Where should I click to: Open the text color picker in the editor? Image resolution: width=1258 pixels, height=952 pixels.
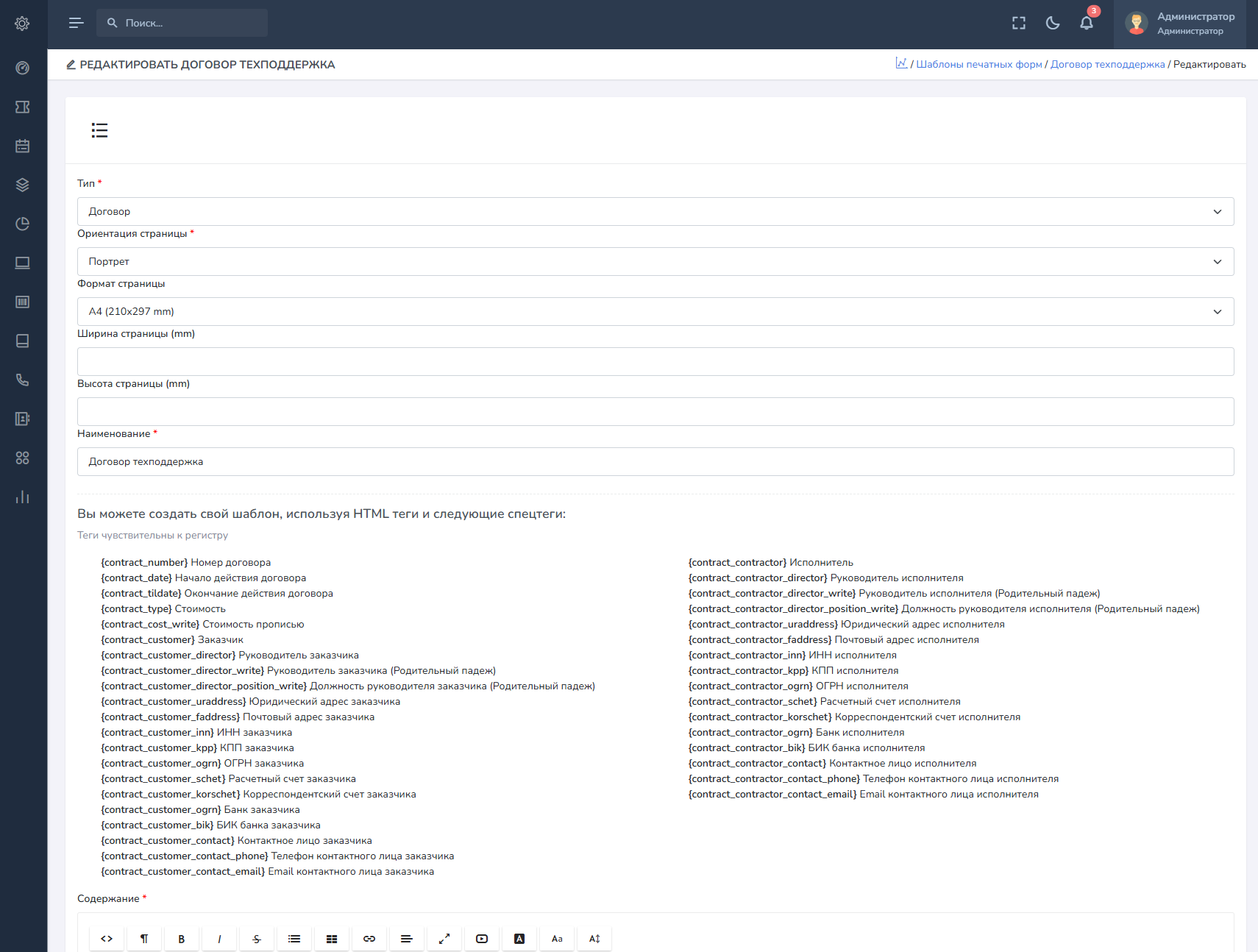coord(519,939)
